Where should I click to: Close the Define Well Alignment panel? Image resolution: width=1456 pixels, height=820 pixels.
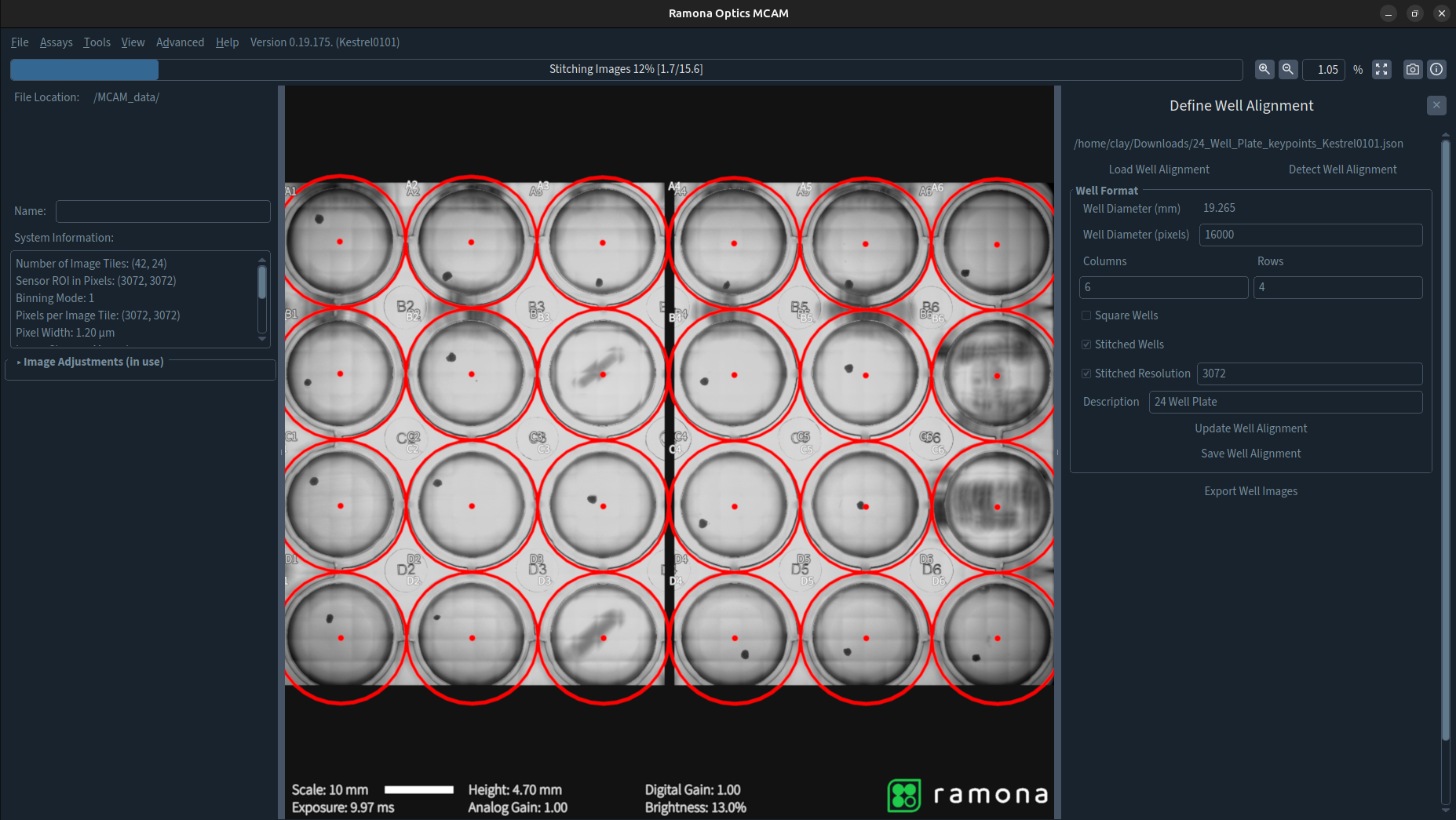click(x=1436, y=105)
